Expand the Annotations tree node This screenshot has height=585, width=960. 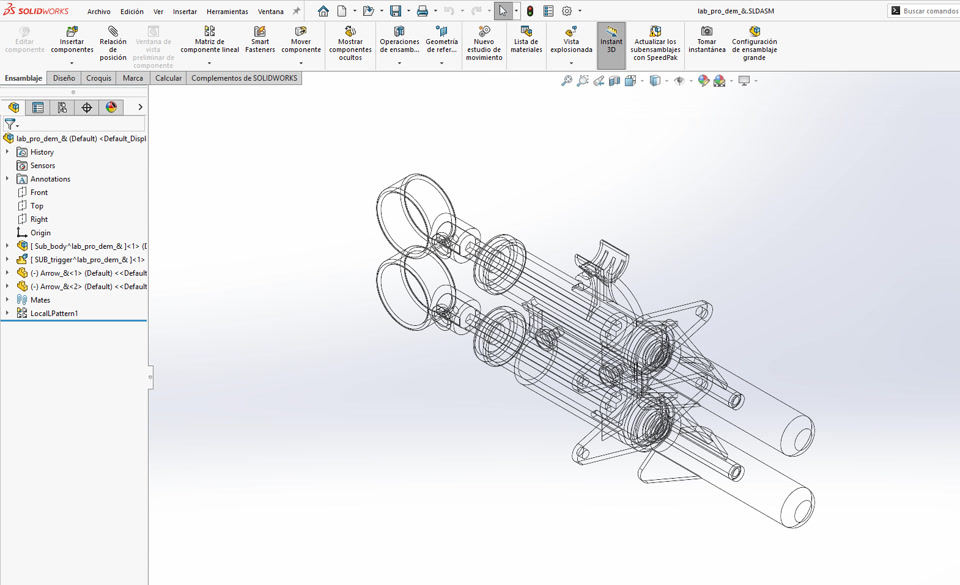click(7, 179)
